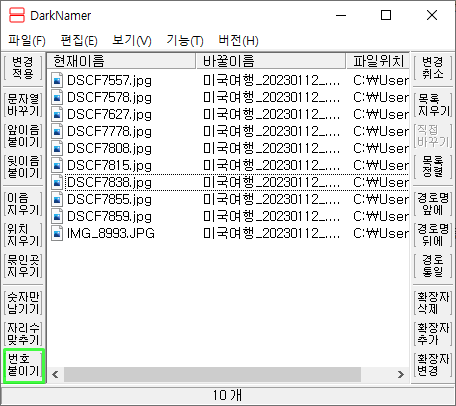Select file name DSCF7808.jpg

coord(109,148)
